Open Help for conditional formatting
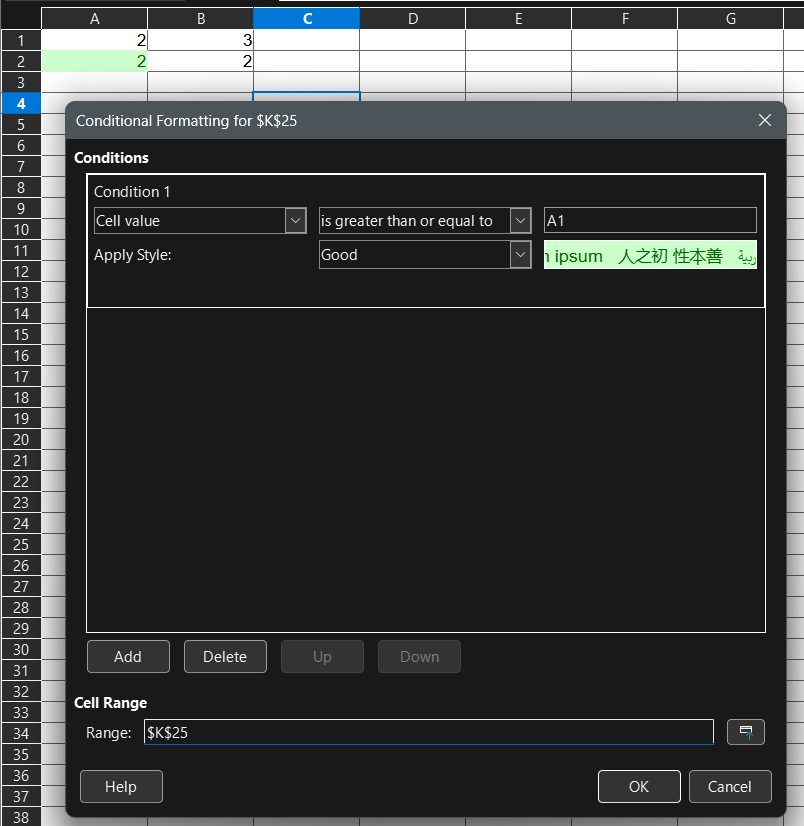This screenshot has height=826, width=804. point(121,787)
